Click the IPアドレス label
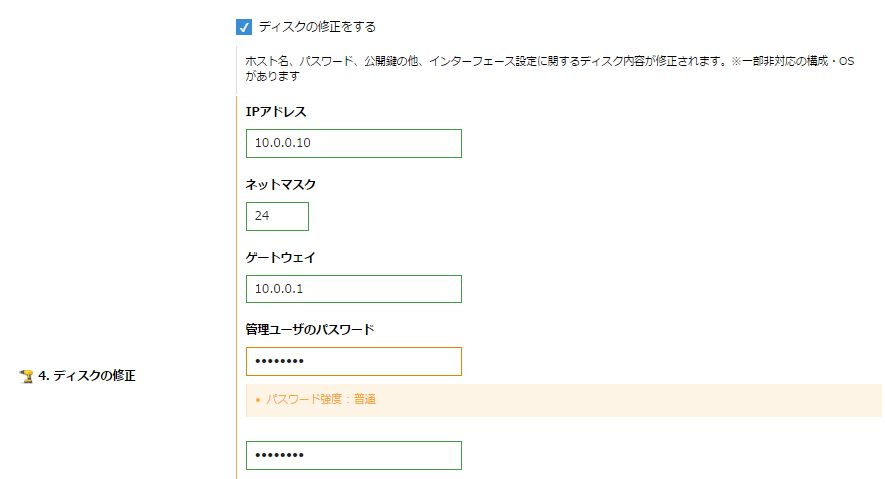This screenshot has height=479, width=885. (x=276, y=111)
